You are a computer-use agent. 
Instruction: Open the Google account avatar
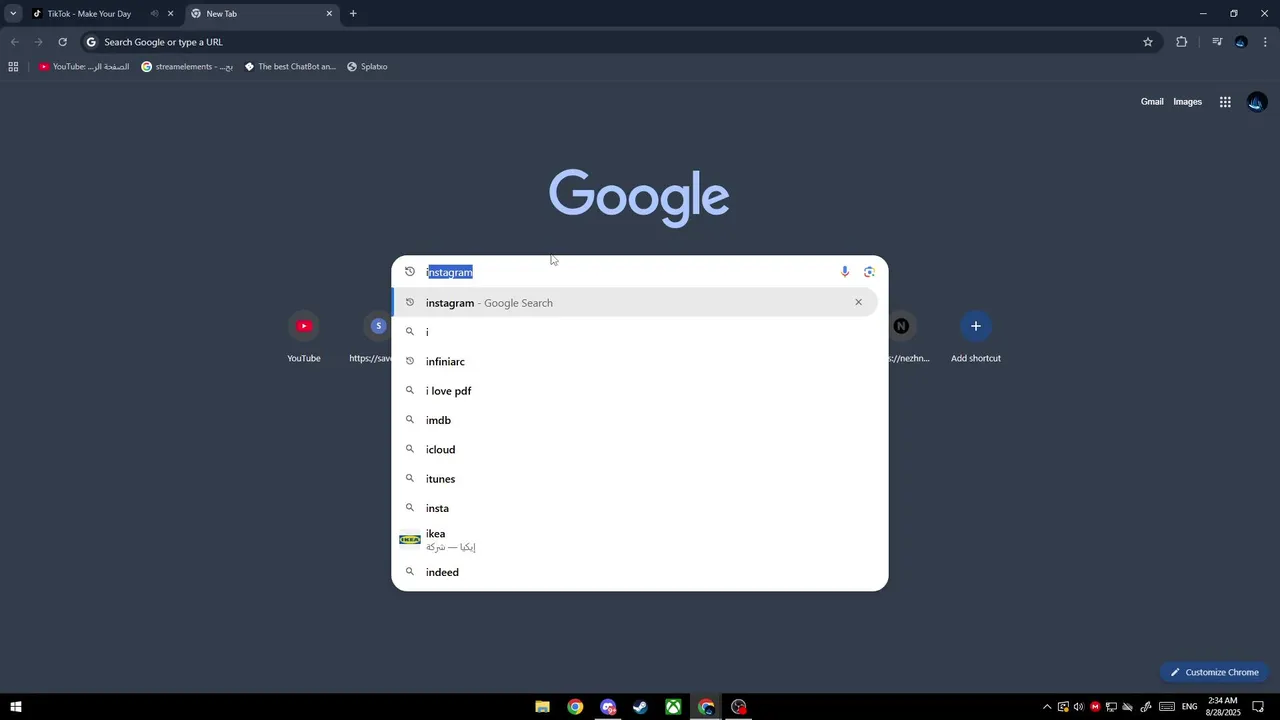[x=1257, y=102]
